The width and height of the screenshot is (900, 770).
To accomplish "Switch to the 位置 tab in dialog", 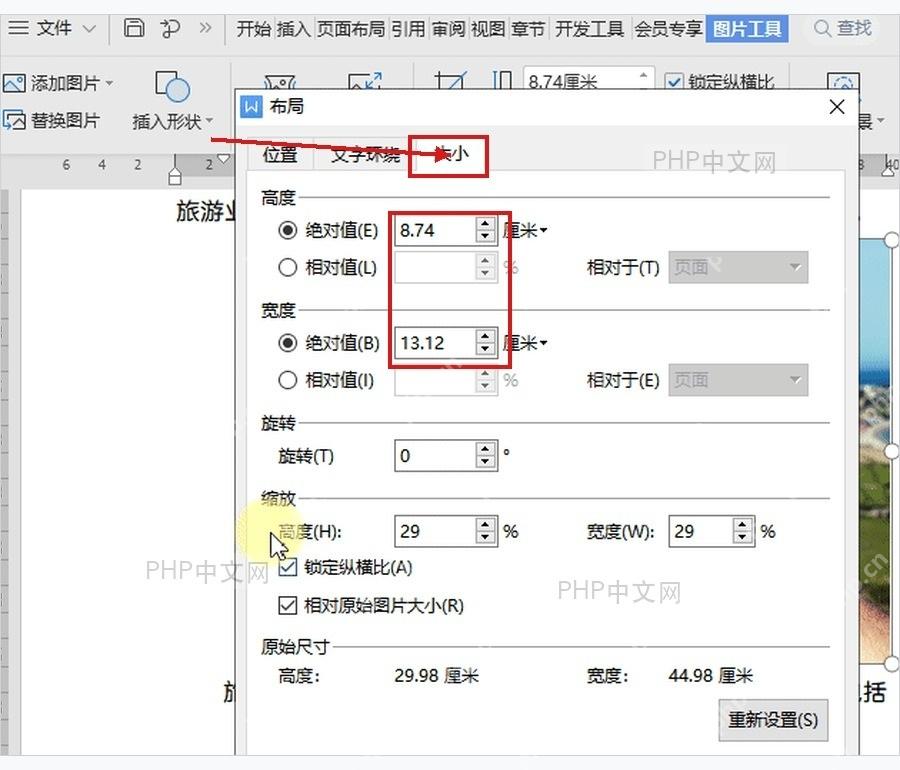I will 280,154.
